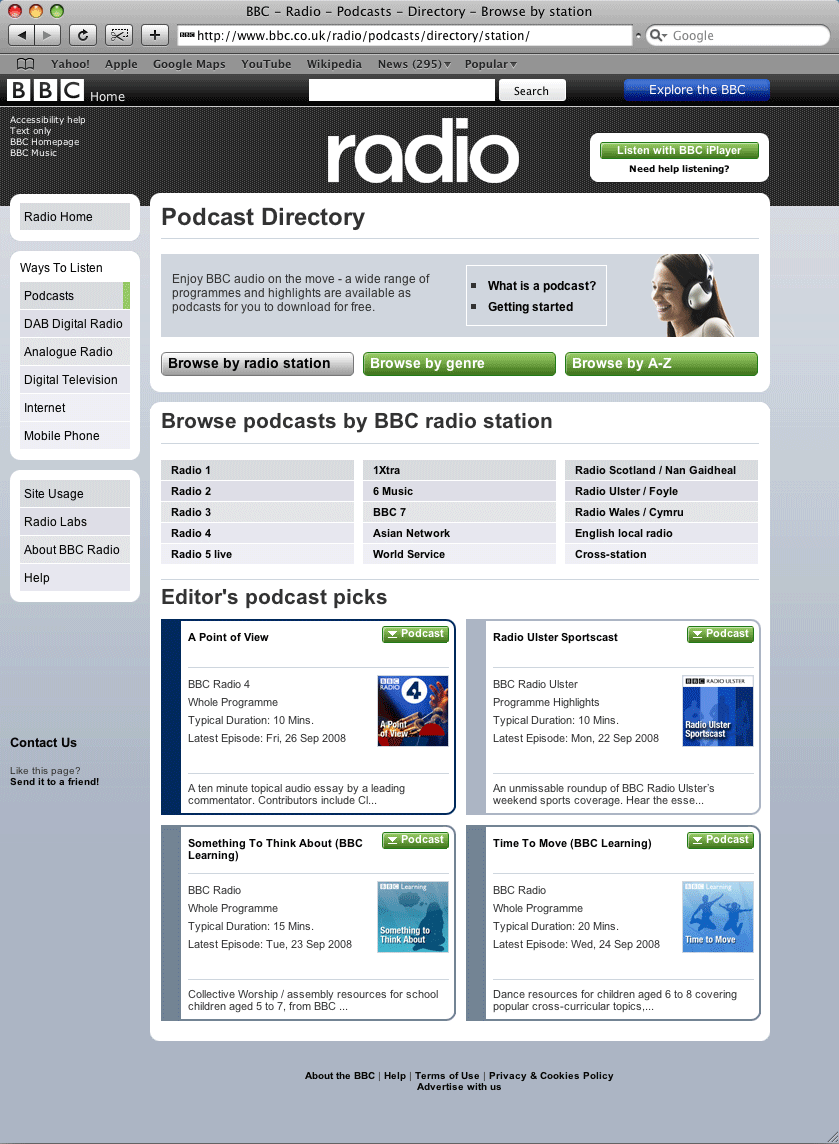Expand the Popular bookmarks dropdown
839x1144 pixels.
click(490, 64)
